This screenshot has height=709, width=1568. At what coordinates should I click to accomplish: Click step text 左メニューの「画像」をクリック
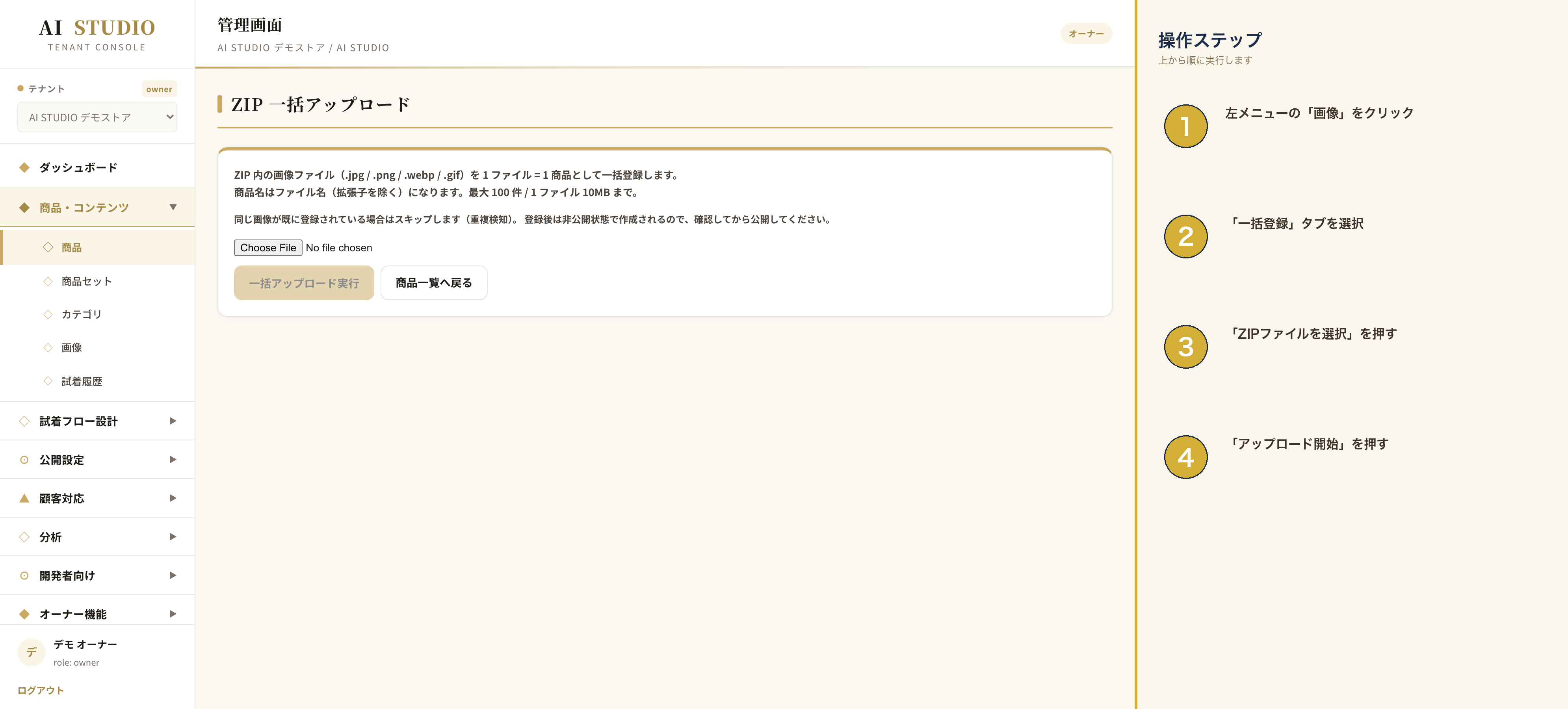(1319, 113)
